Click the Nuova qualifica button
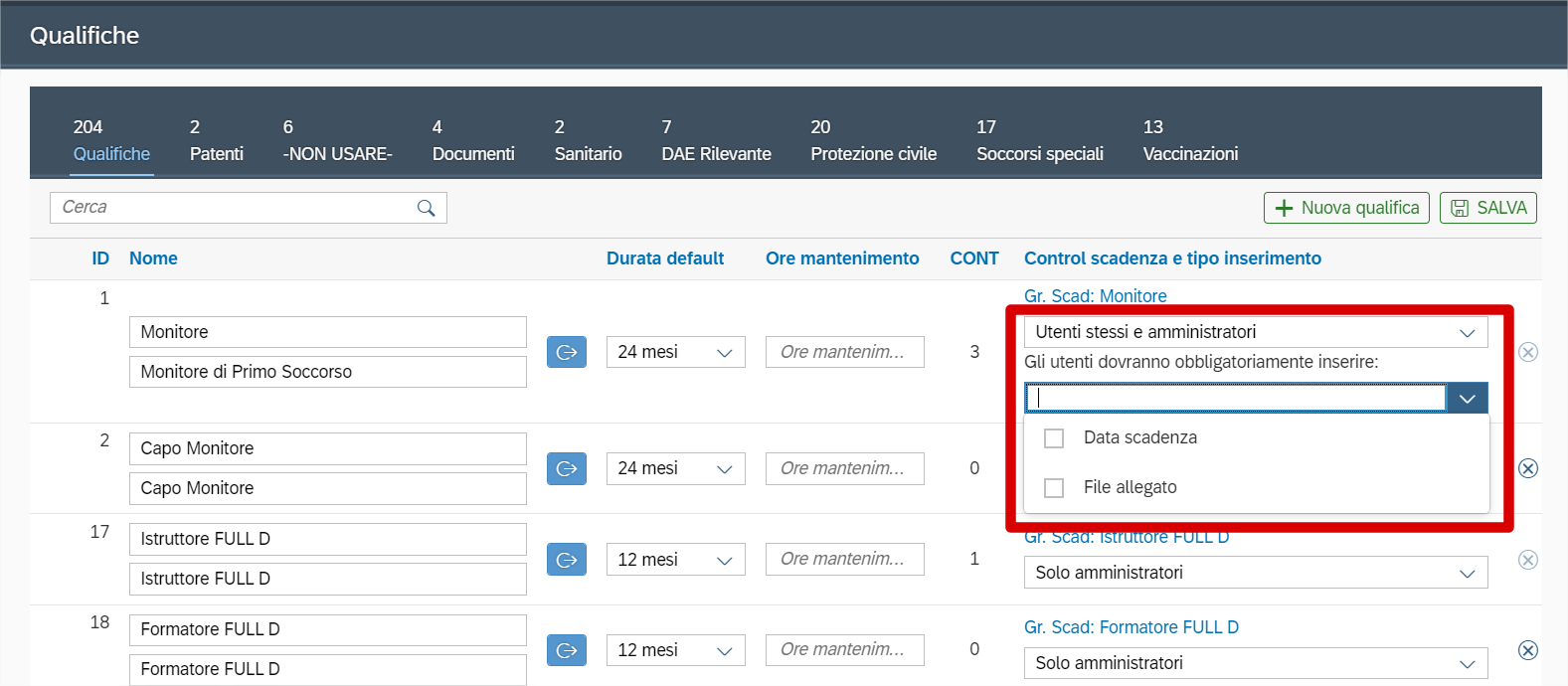 [1346, 208]
